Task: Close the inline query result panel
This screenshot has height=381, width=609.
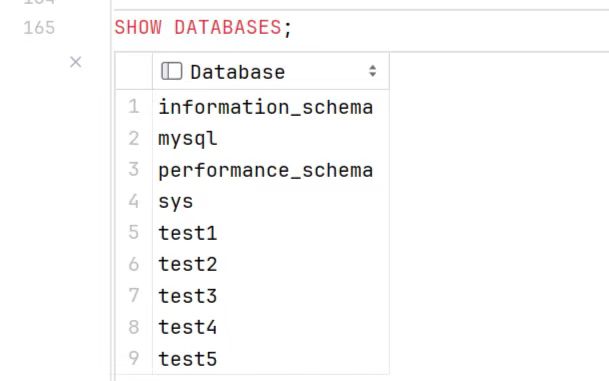Action: (x=76, y=62)
